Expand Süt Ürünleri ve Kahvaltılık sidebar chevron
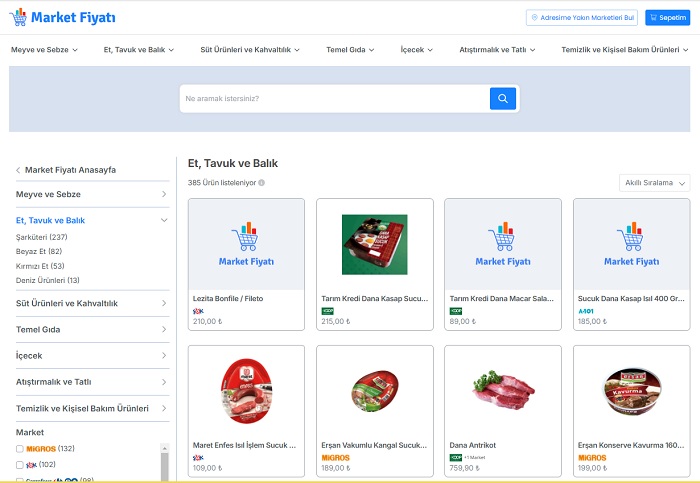Screen dimensions: 700x483 pos(164,303)
